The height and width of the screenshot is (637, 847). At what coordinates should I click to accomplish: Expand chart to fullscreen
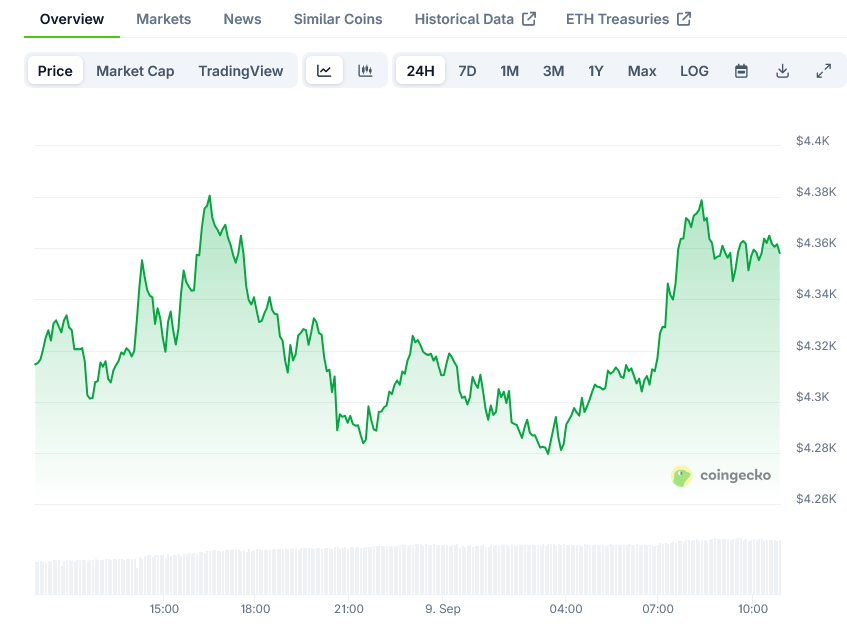pos(823,71)
